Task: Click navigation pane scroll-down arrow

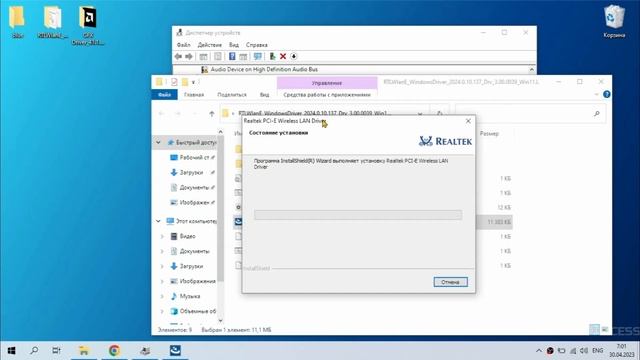Action: click(220, 321)
